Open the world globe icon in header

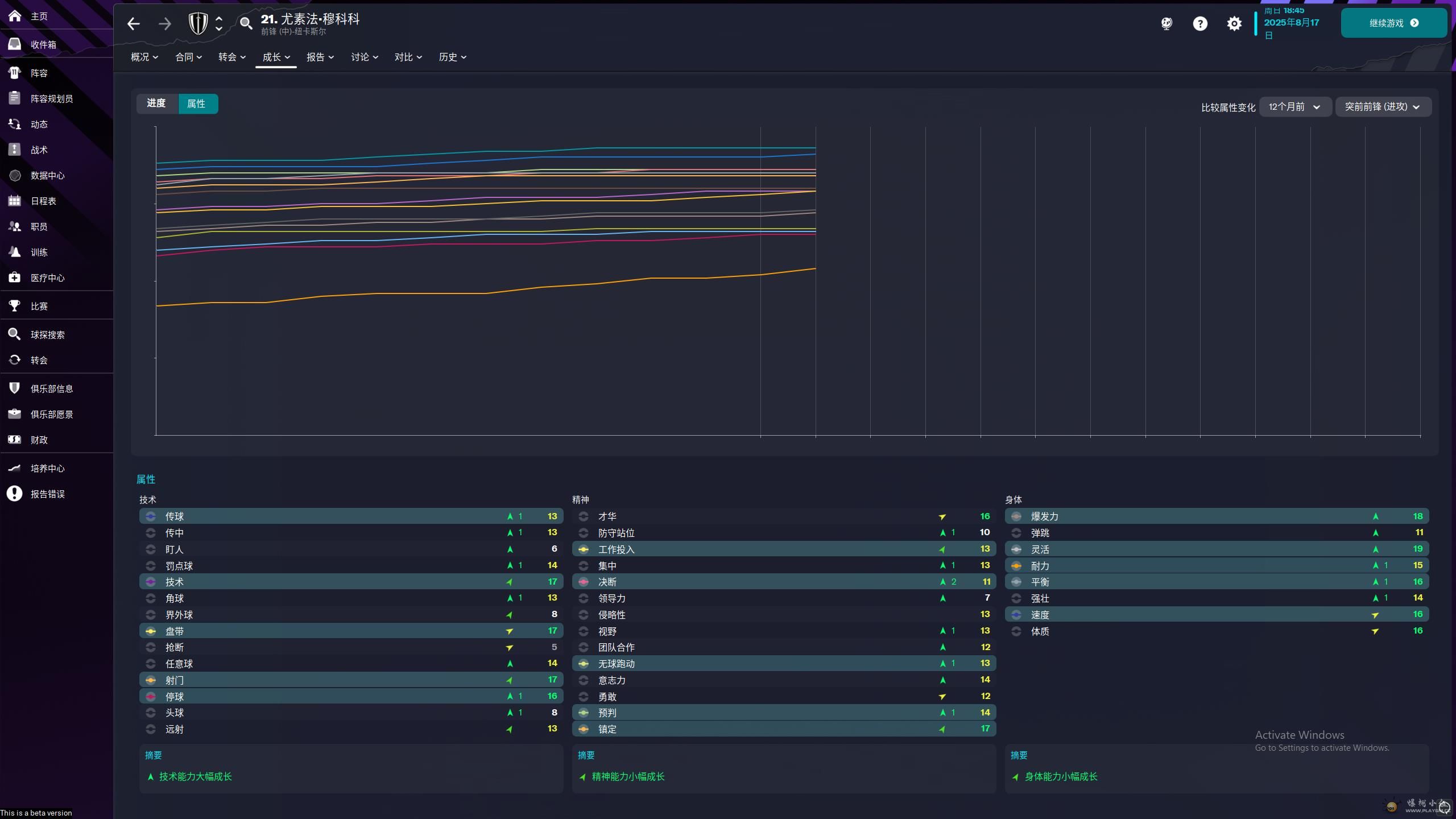[1167, 23]
